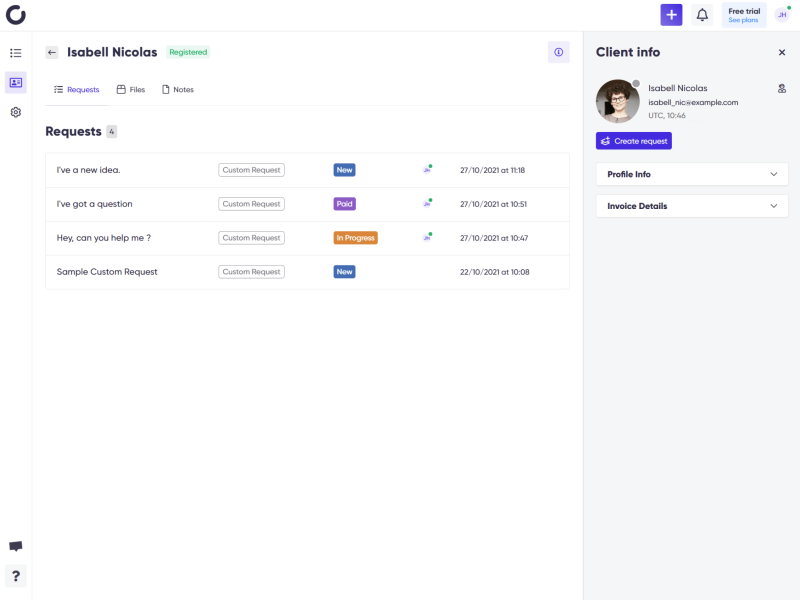This screenshot has height=600, width=800.
Task: Open the "I've got a question" request
Action: click(x=307, y=204)
